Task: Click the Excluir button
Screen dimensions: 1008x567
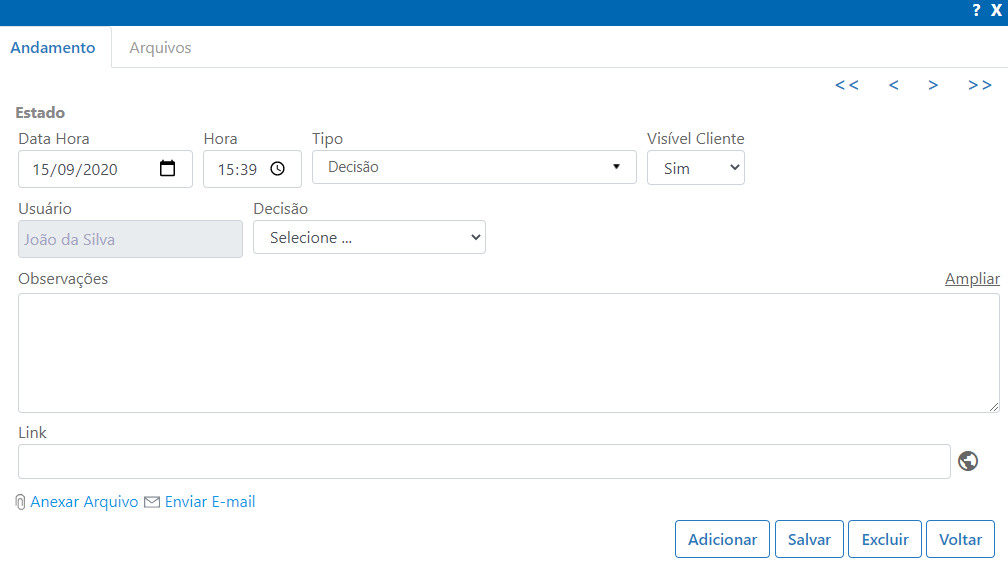Action: tap(885, 539)
